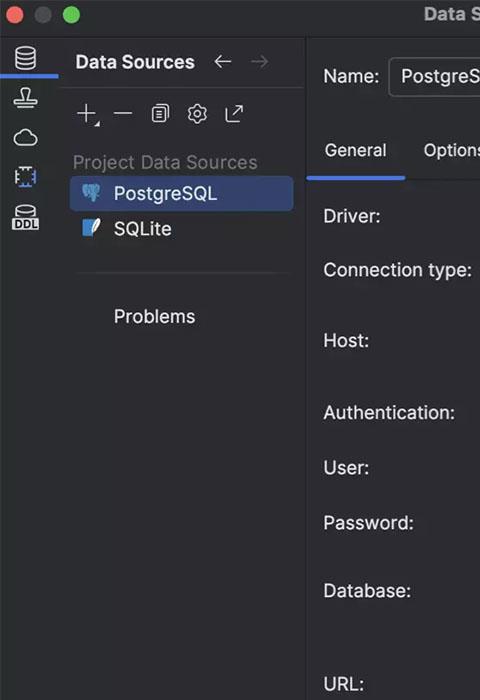
Task: Select the PostgreSQL data source
Action: (181, 193)
